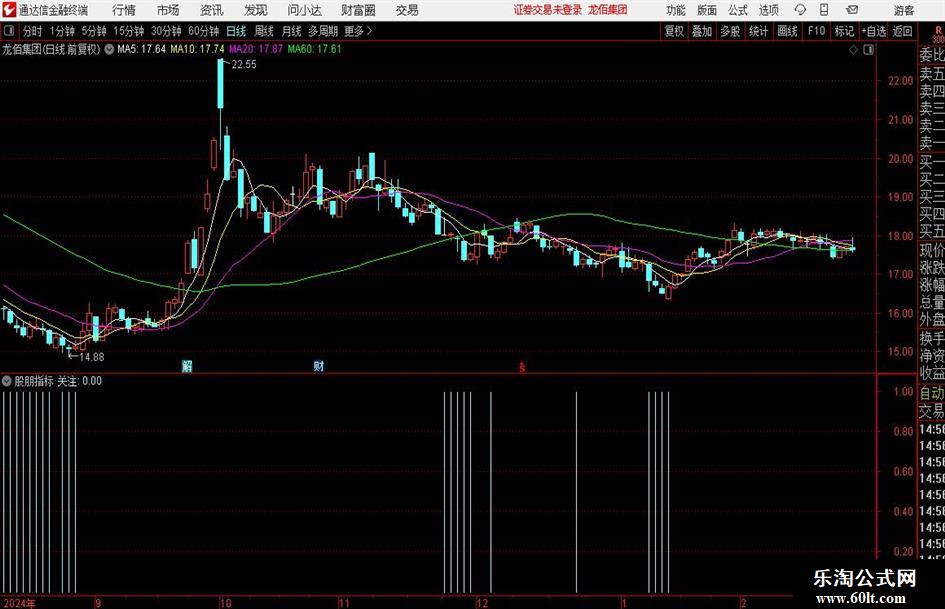This screenshot has width=945, height=609.
Task: Click the 统计 statistics button
Action: pyautogui.click(x=758, y=31)
